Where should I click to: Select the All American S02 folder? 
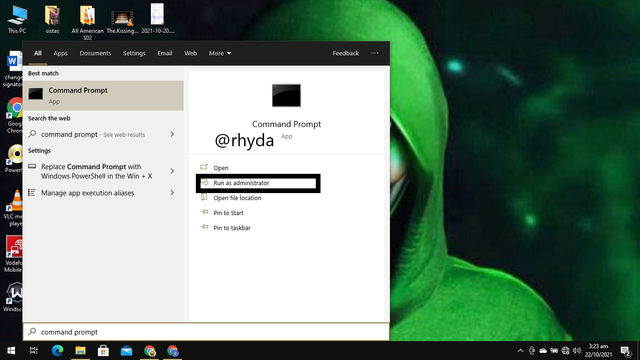click(87, 22)
